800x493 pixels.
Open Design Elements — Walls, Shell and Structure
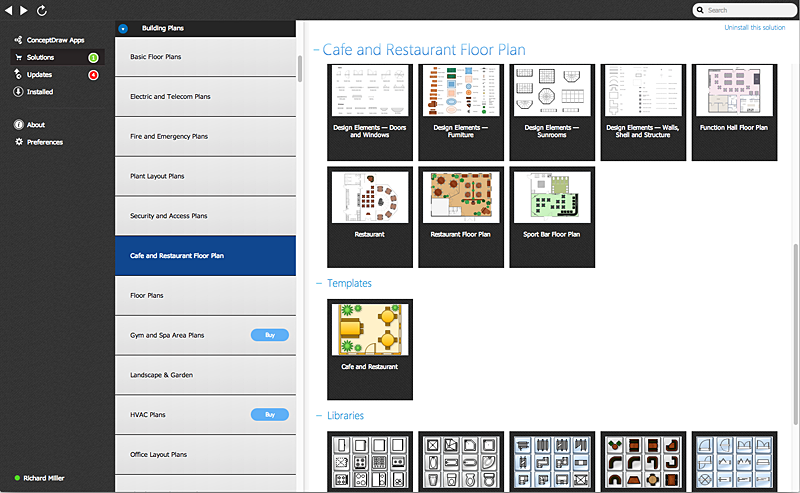point(643,112)
